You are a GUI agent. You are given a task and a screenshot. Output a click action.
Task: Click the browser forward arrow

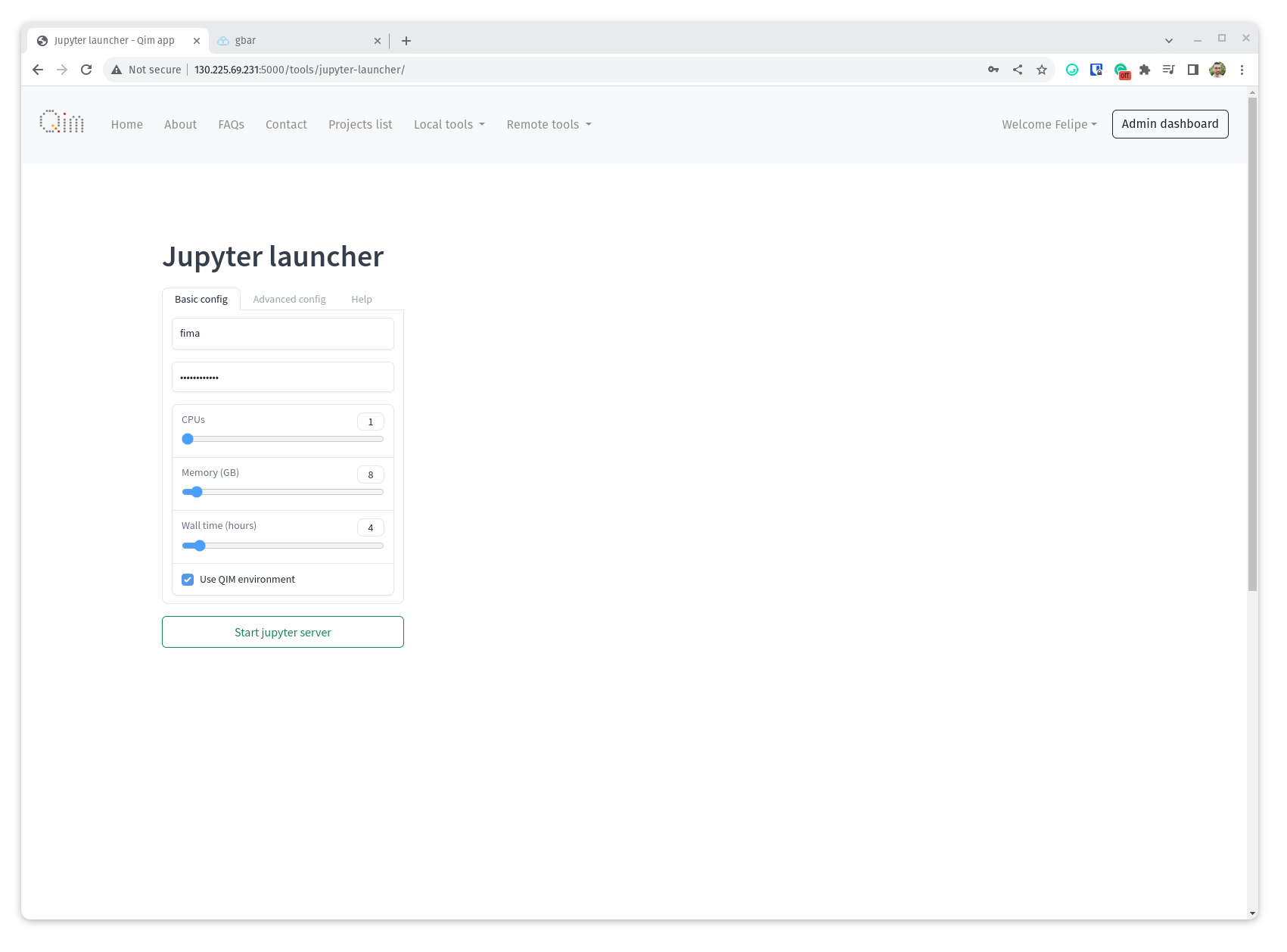[62, 70]
